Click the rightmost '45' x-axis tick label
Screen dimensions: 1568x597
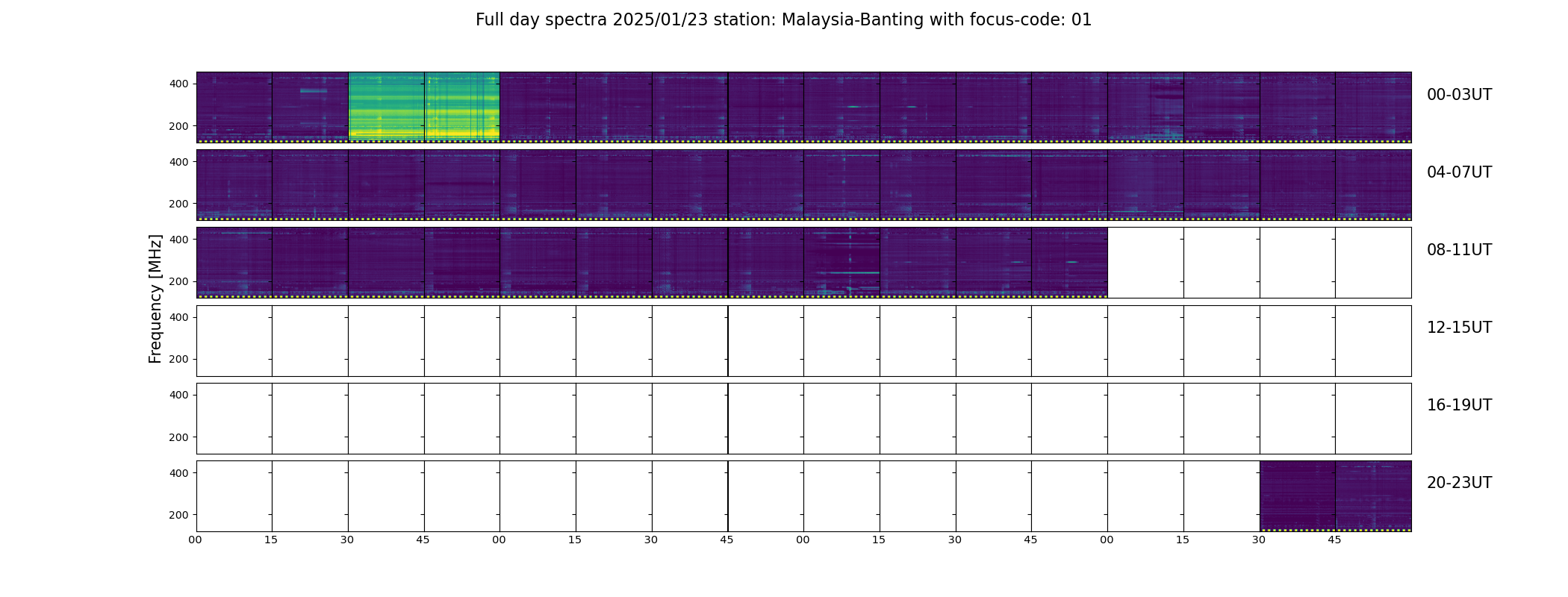click(x=1334, y=540)
